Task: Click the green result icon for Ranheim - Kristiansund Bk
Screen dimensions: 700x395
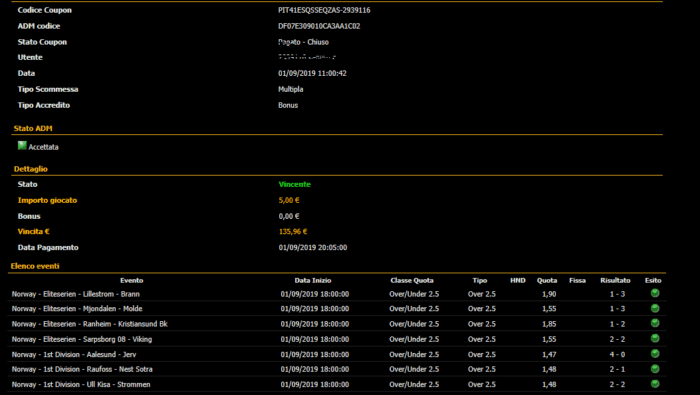Action: pyautogui.click(x=655, y=323)
